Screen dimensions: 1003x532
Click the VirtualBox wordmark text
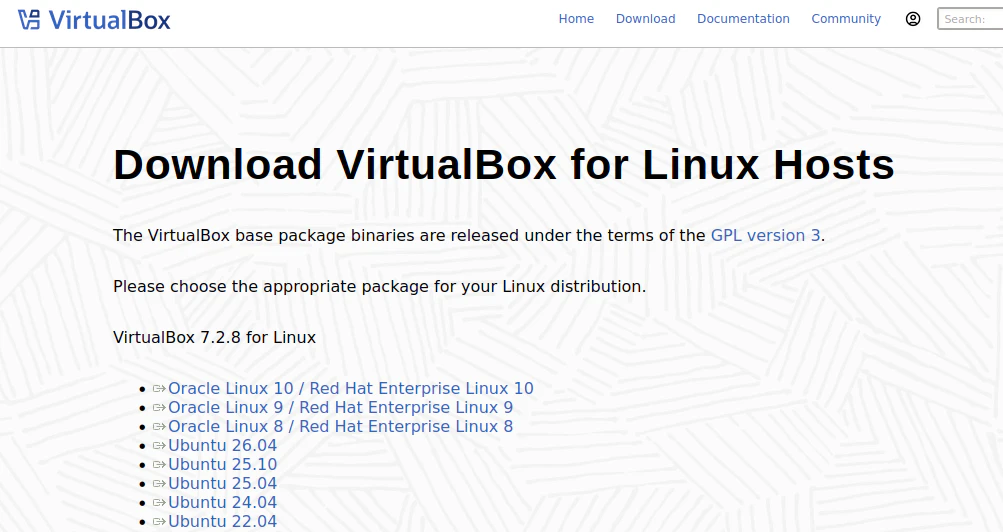tap(109, 20)
